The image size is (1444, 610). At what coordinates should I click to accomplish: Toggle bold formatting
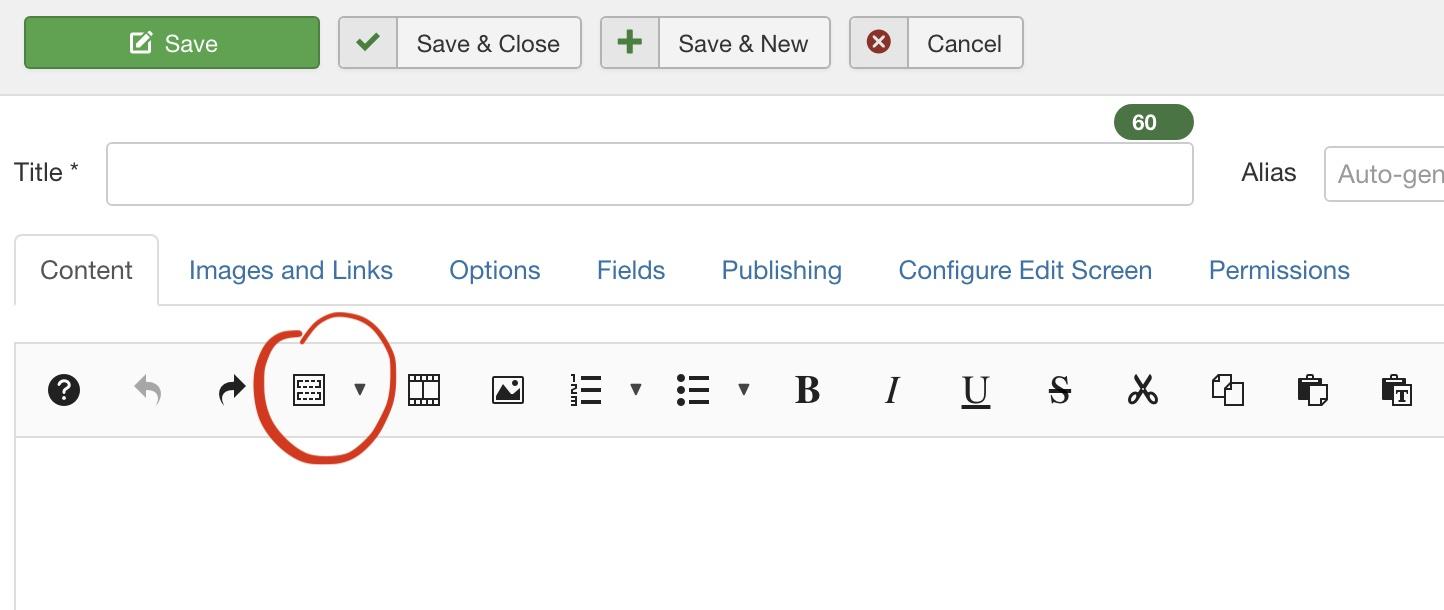(807, 390)
